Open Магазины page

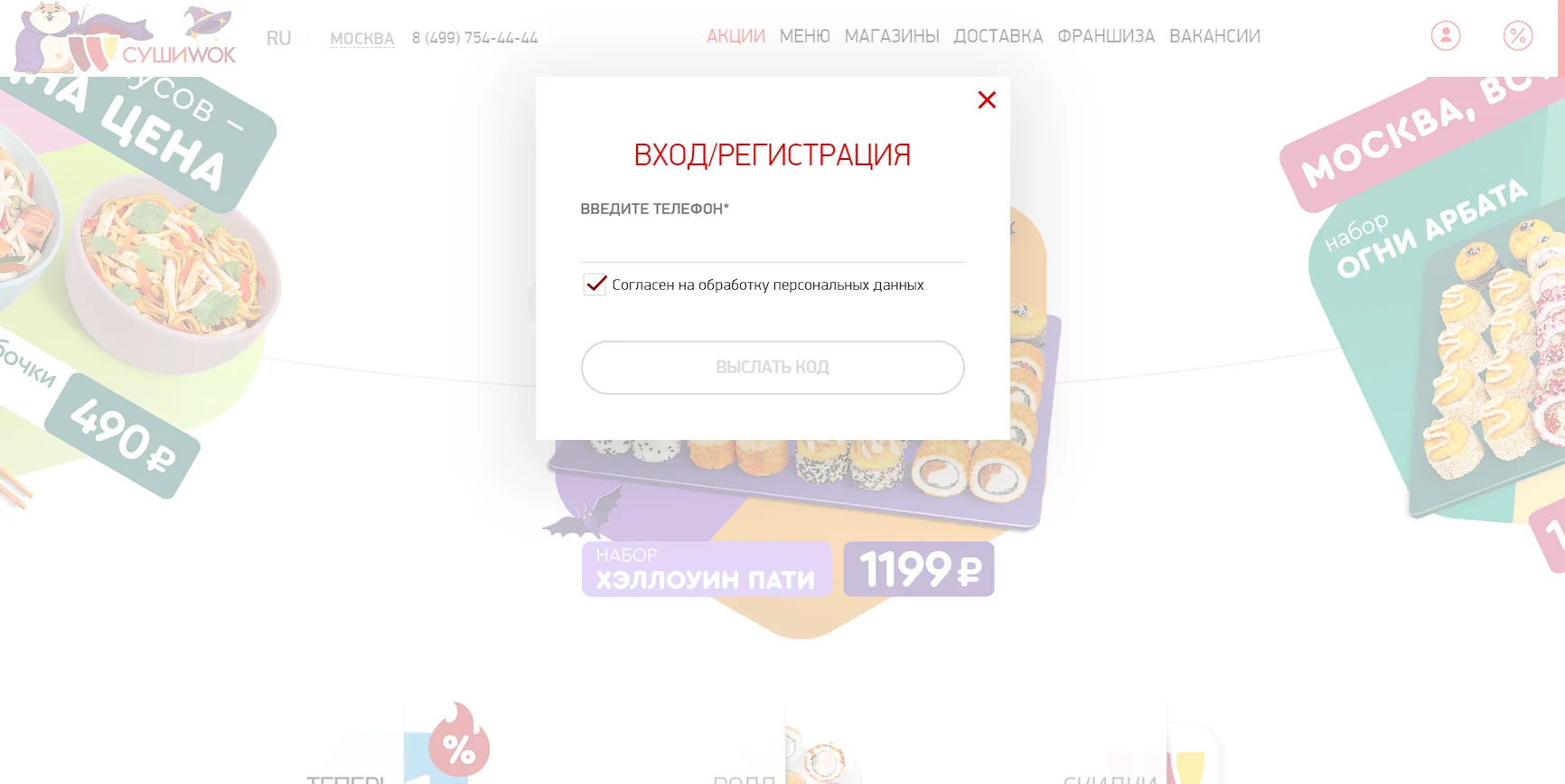892,36
